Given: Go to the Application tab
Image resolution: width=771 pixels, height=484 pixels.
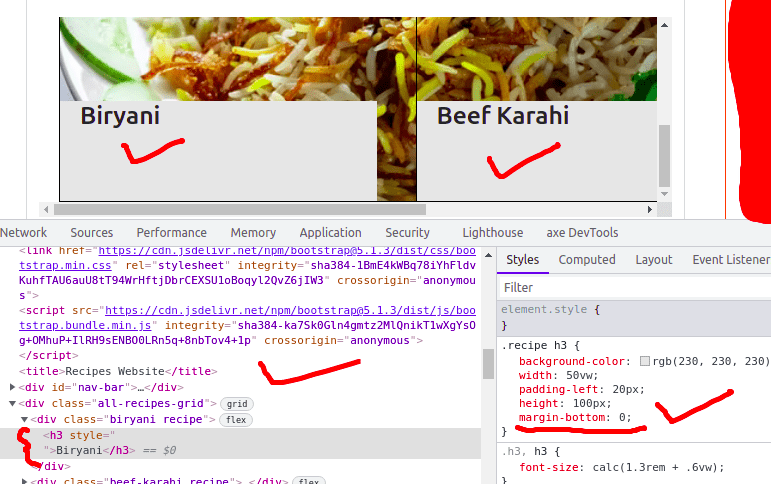Looking at the screenshot, I should tap(330, 232).
